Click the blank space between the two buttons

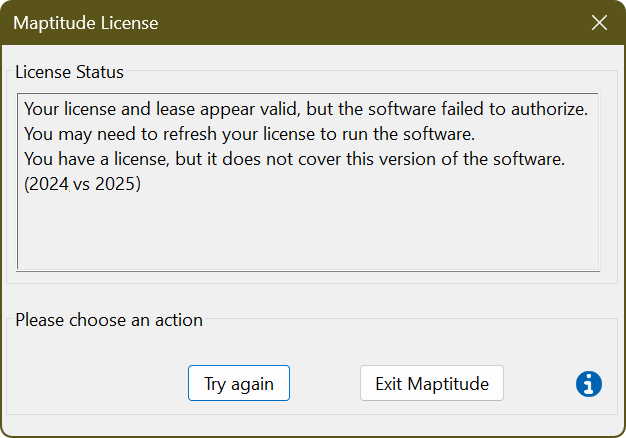tap(325, 383)
